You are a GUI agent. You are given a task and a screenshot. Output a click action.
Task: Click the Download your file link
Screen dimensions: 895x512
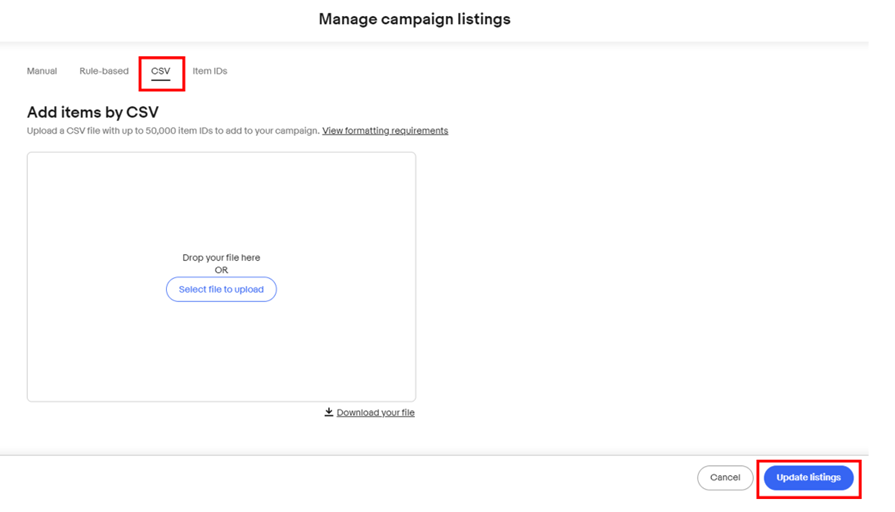point(375,412)
